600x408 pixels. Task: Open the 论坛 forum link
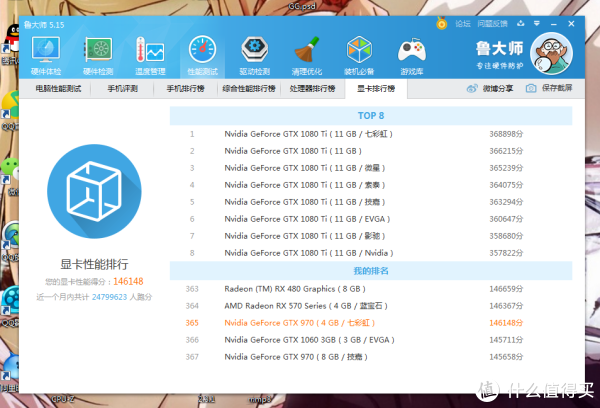(x=463, y=24)
